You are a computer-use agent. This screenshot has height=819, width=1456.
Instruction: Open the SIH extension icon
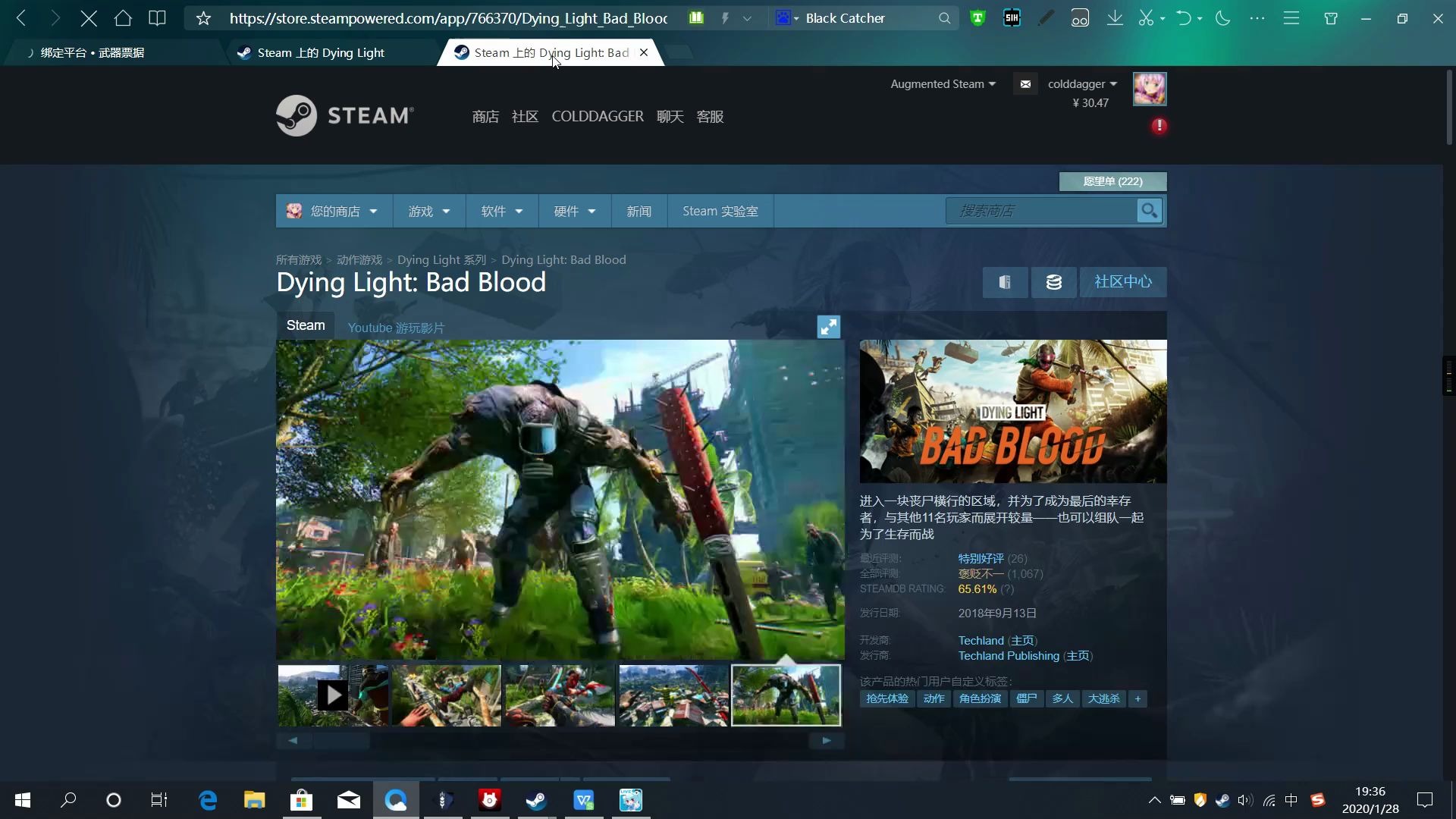pyautogui.click(x=1012, y=18)
